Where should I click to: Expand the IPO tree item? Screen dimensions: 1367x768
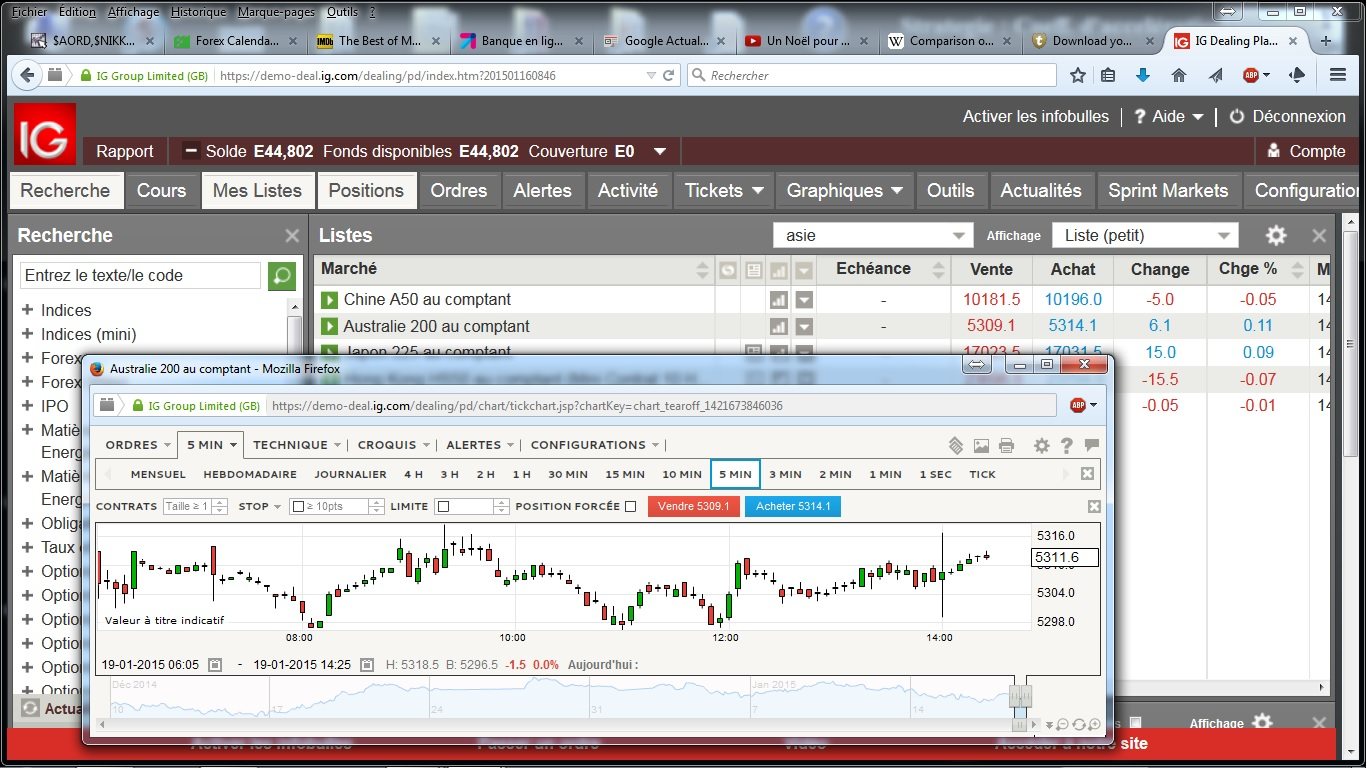(27, 406)
